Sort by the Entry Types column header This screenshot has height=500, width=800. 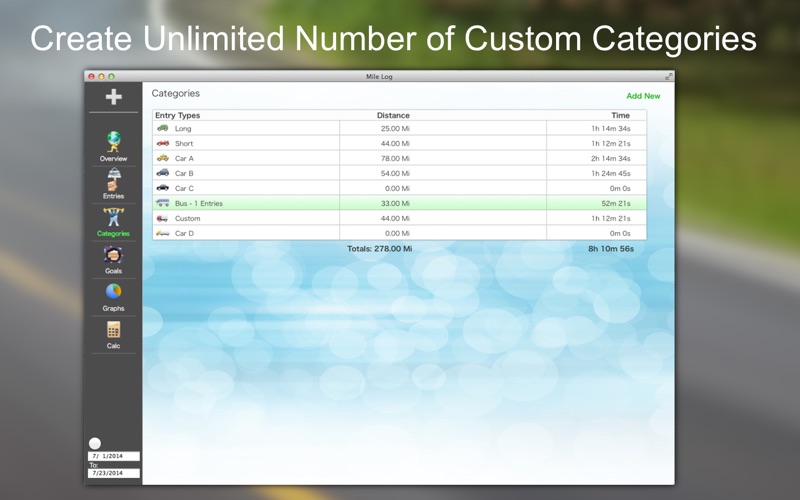178,116
